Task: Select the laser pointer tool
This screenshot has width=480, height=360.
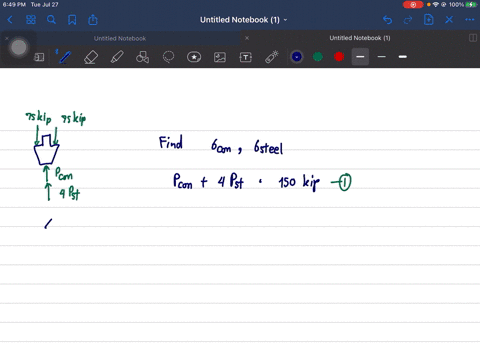Action: coord(272,57)
